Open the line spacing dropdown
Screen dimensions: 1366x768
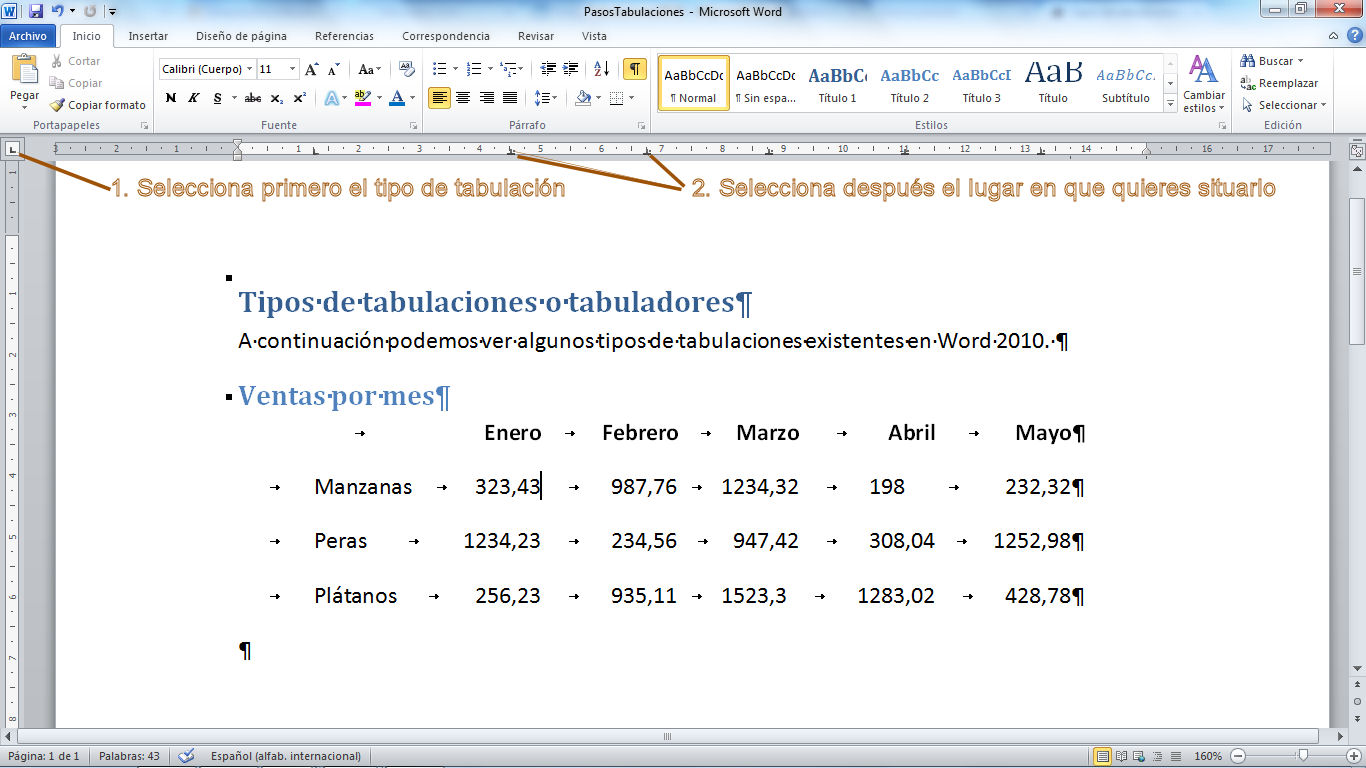click(546, 98)
